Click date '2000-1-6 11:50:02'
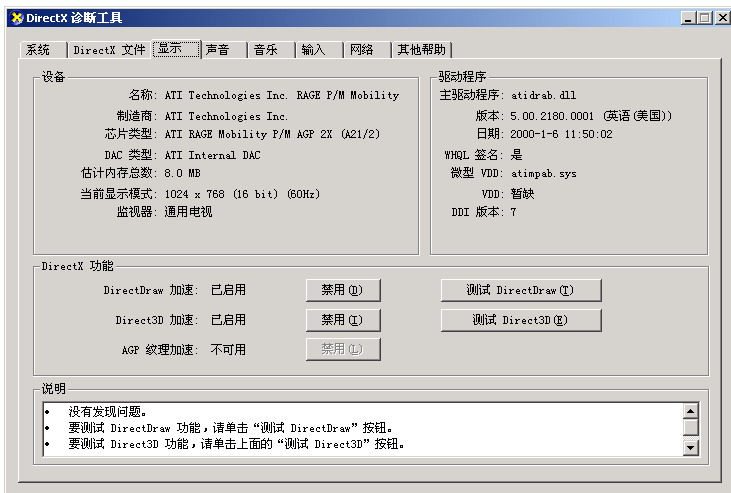Screen dimensions: 731x493 point(561,134)
